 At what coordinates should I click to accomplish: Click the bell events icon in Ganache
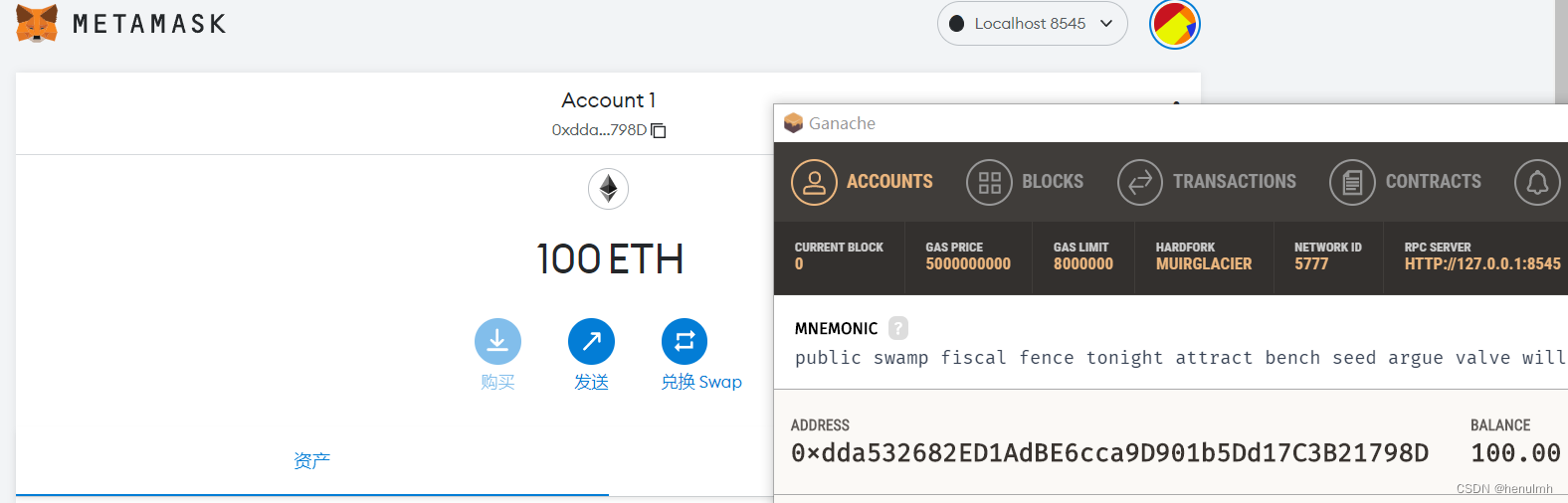point(1537,182)
